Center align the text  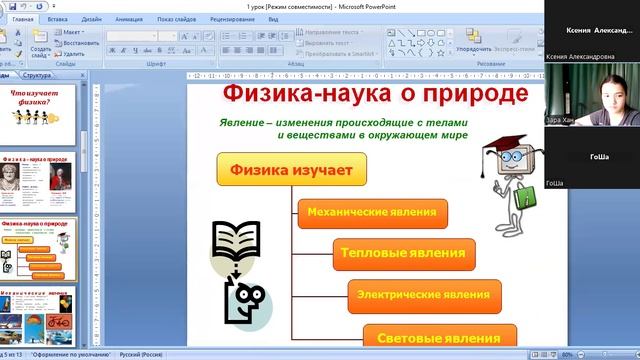click(238, 51)
